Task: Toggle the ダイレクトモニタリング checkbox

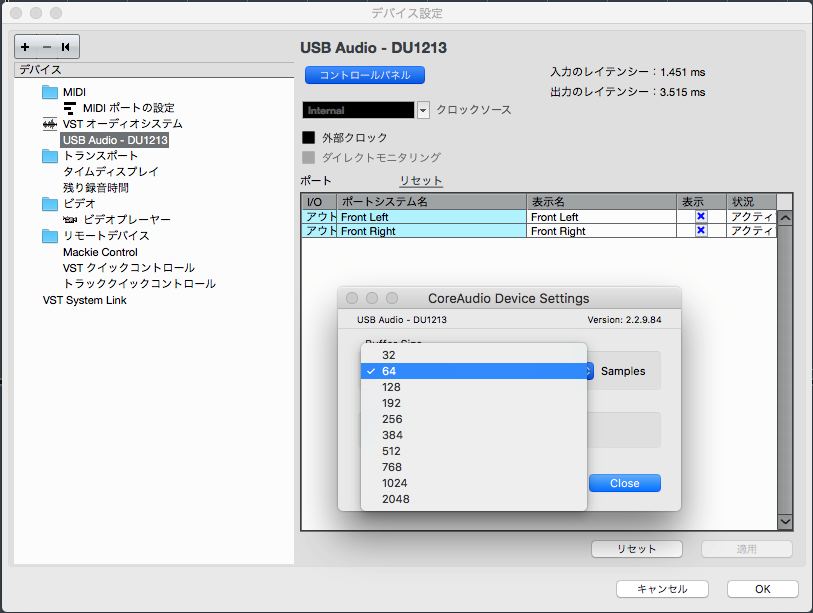Action: 309,157
